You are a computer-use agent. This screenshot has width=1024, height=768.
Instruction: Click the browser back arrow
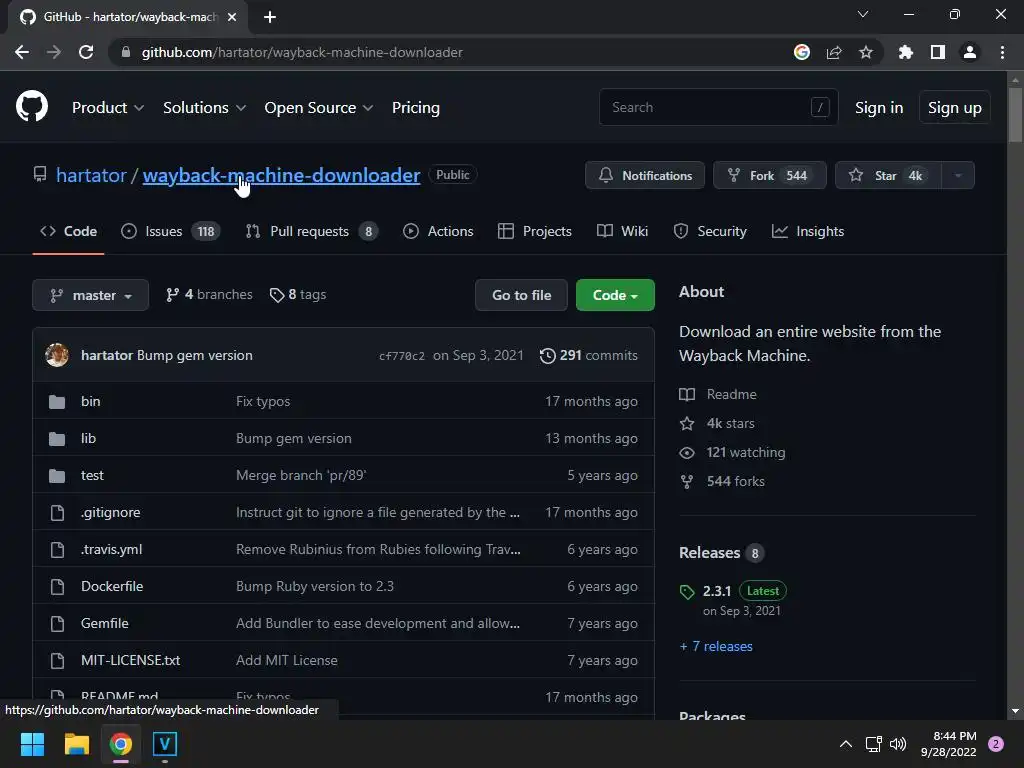click(x=22, y=52)
